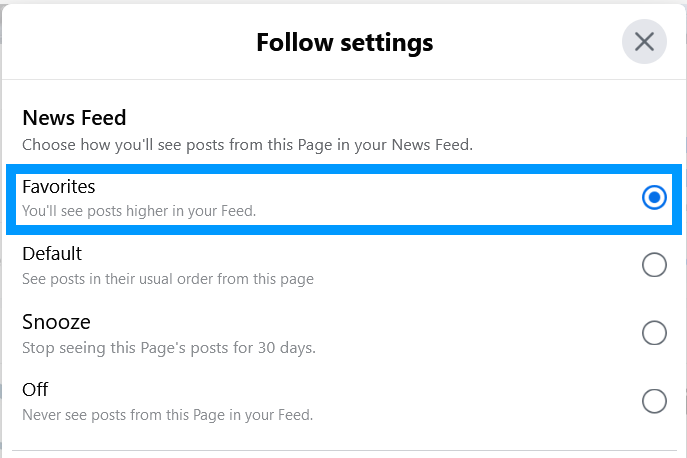Select the Favorites radio button
Screen dimensions: 687x458
point(654,197)
